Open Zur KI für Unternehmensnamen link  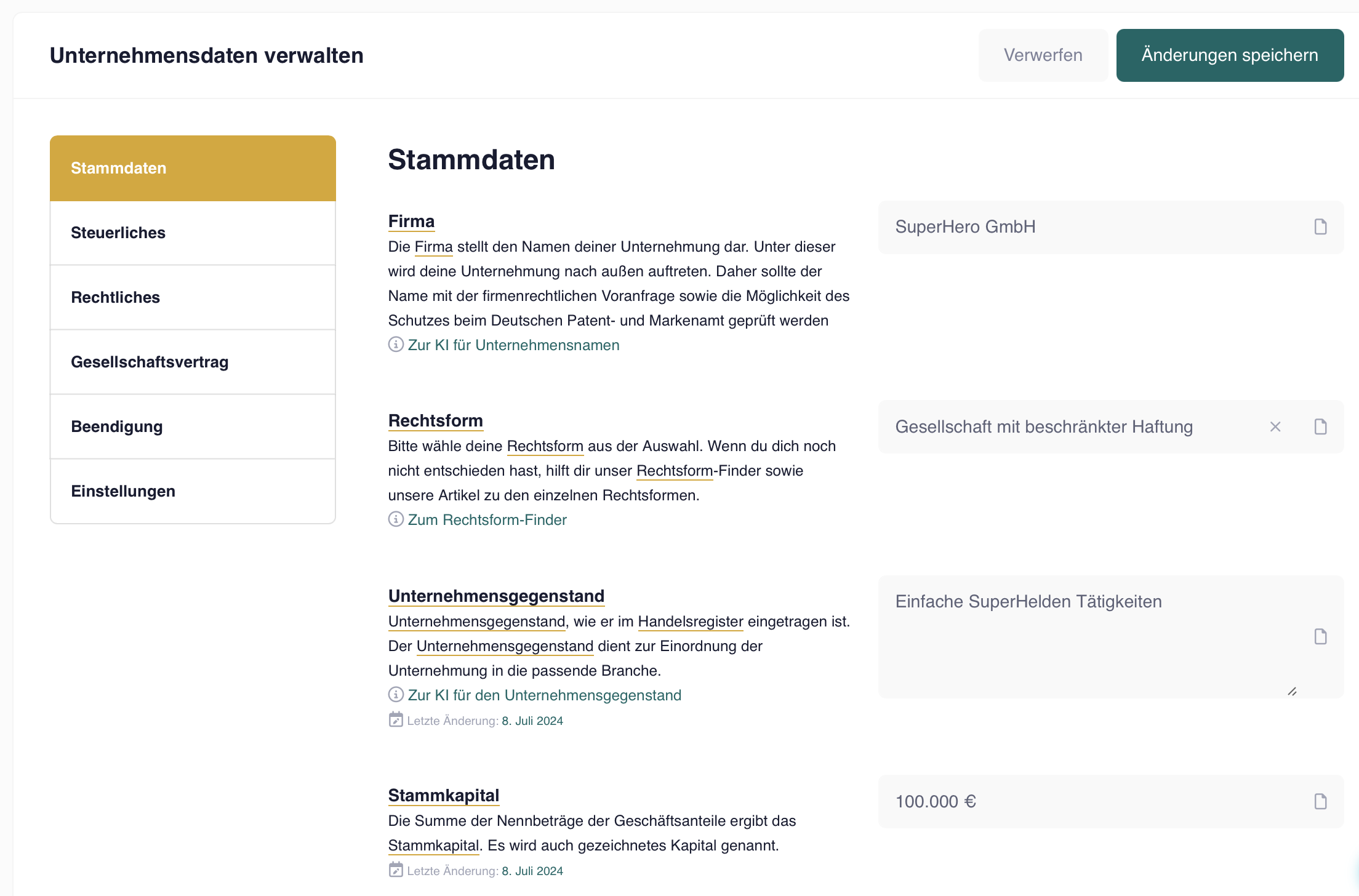tap(513, 345)
